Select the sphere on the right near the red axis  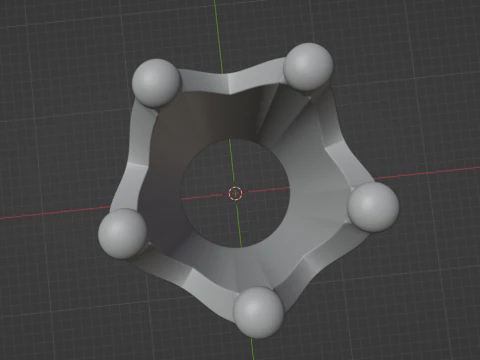[373, 207]
